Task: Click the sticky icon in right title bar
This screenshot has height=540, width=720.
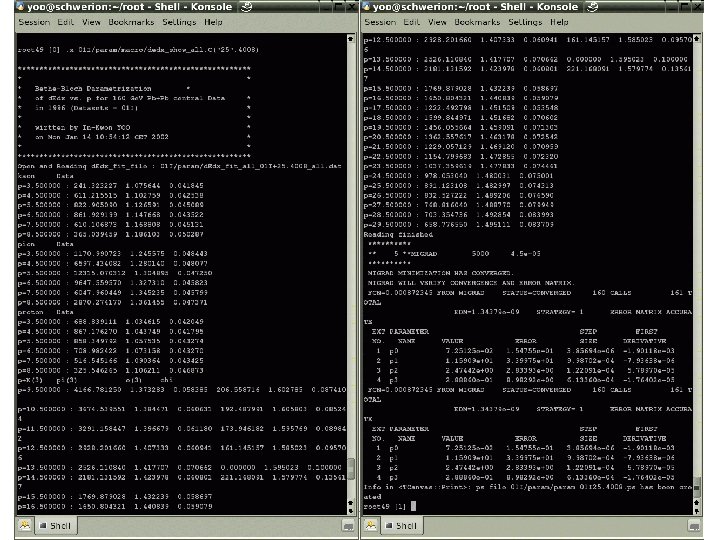Action: [x=592, y=6]
